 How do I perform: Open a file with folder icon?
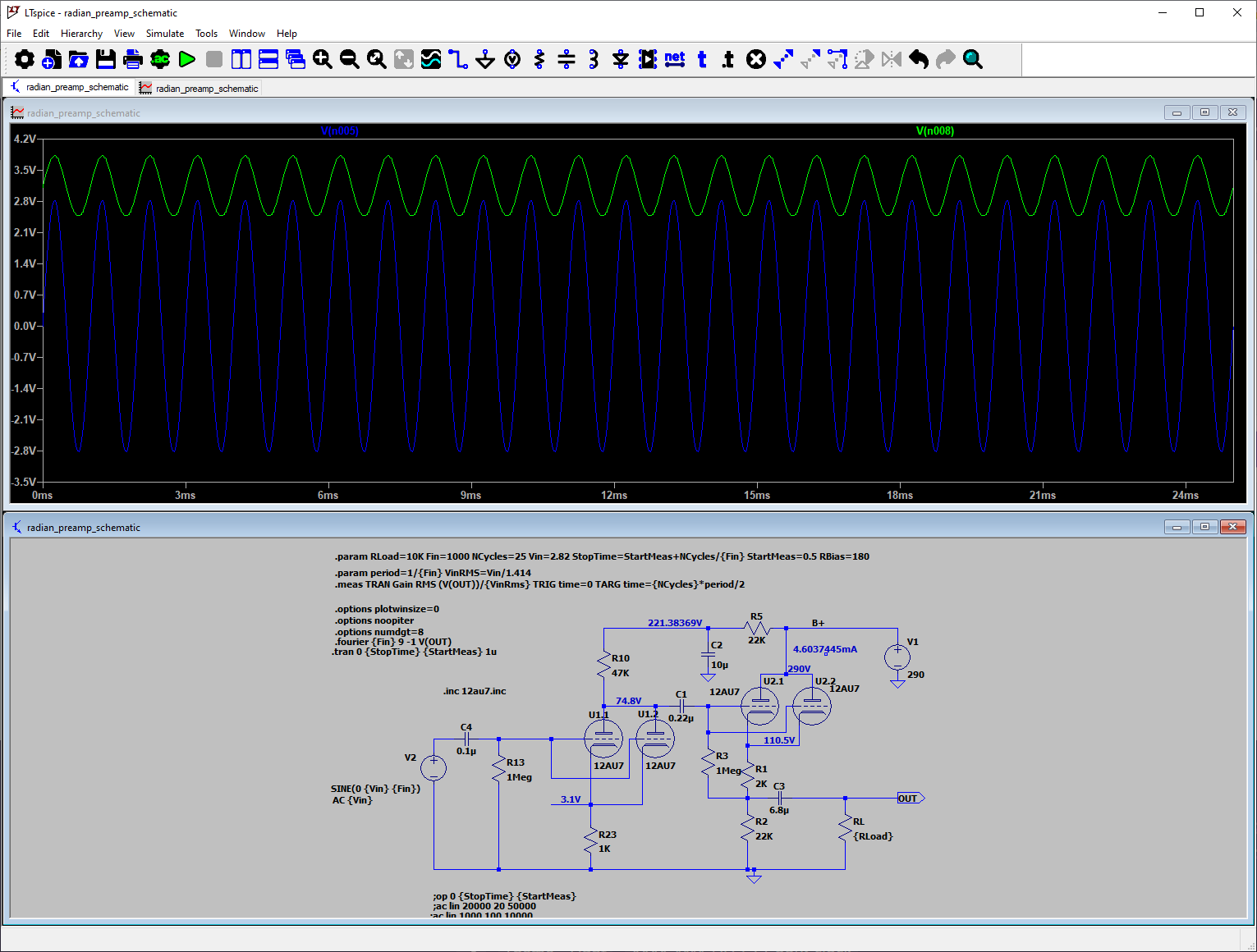[x=79, y=59]
